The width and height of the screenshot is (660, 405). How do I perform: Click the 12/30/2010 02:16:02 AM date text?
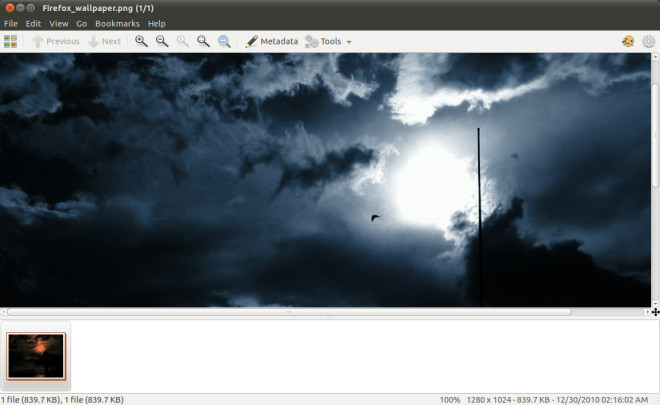click(600, 400)
